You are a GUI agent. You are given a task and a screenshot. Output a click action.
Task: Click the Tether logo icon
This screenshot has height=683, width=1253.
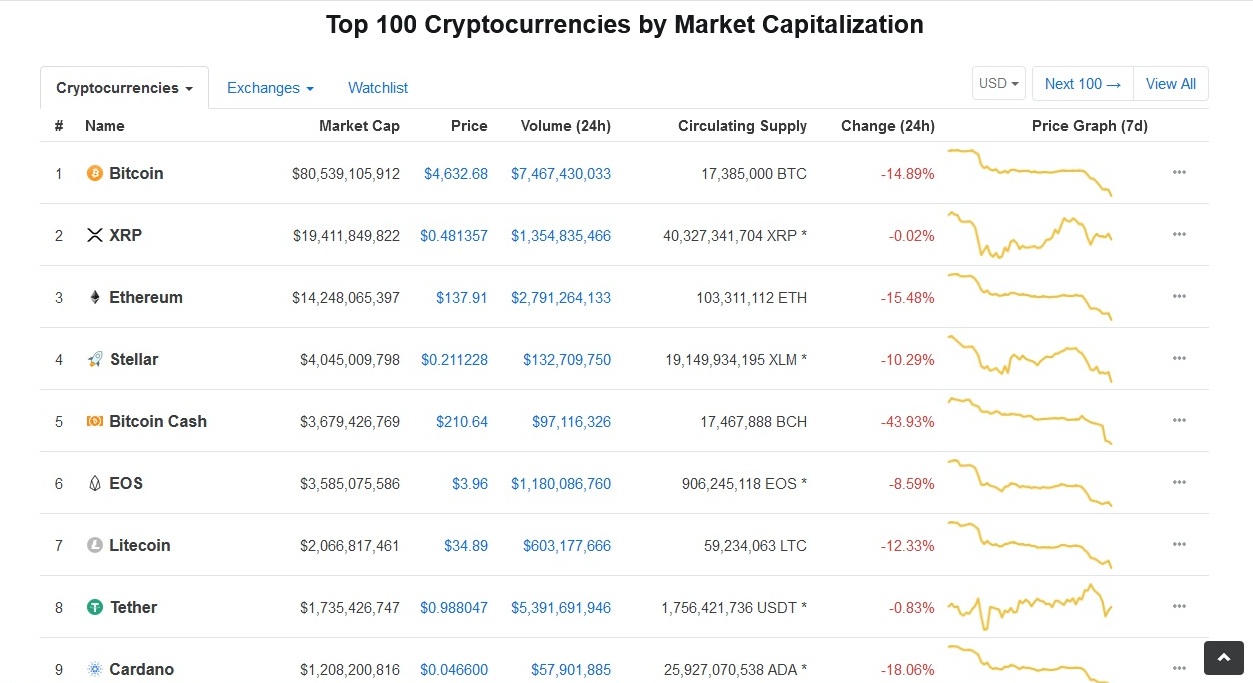point(95,607)
